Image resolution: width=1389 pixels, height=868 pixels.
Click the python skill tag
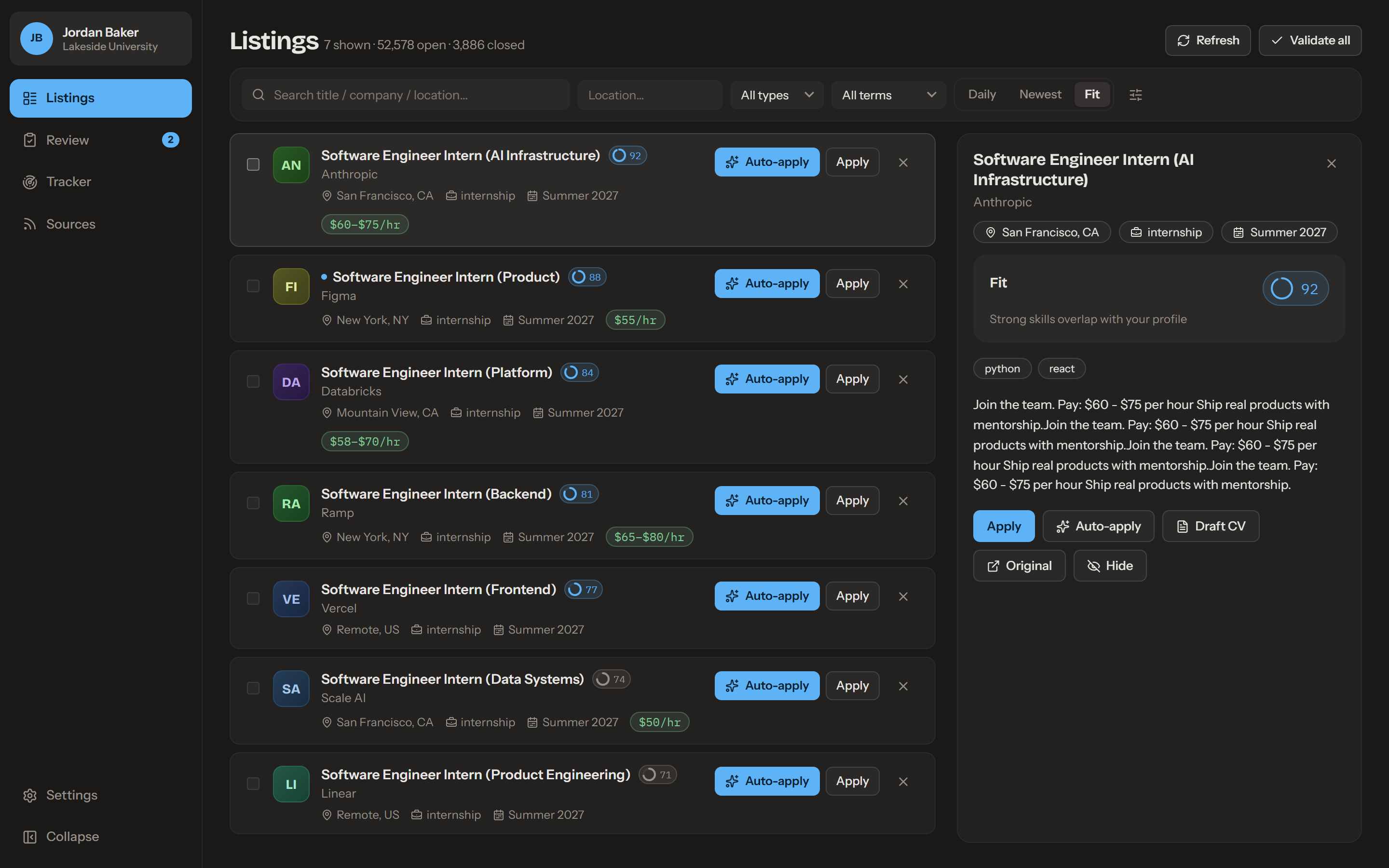1002,368
